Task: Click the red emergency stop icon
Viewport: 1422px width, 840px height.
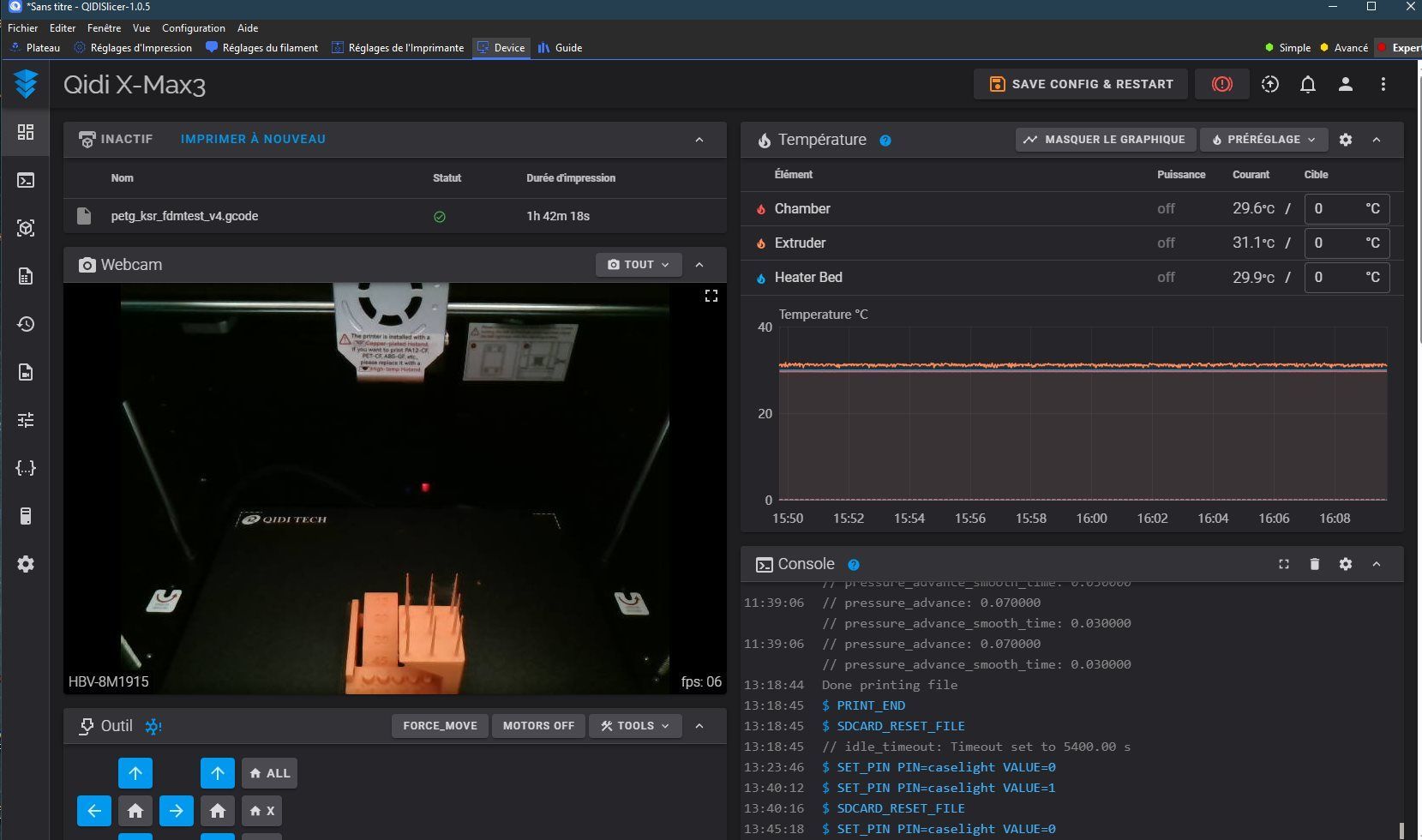Action: (x=1221, y=84)
